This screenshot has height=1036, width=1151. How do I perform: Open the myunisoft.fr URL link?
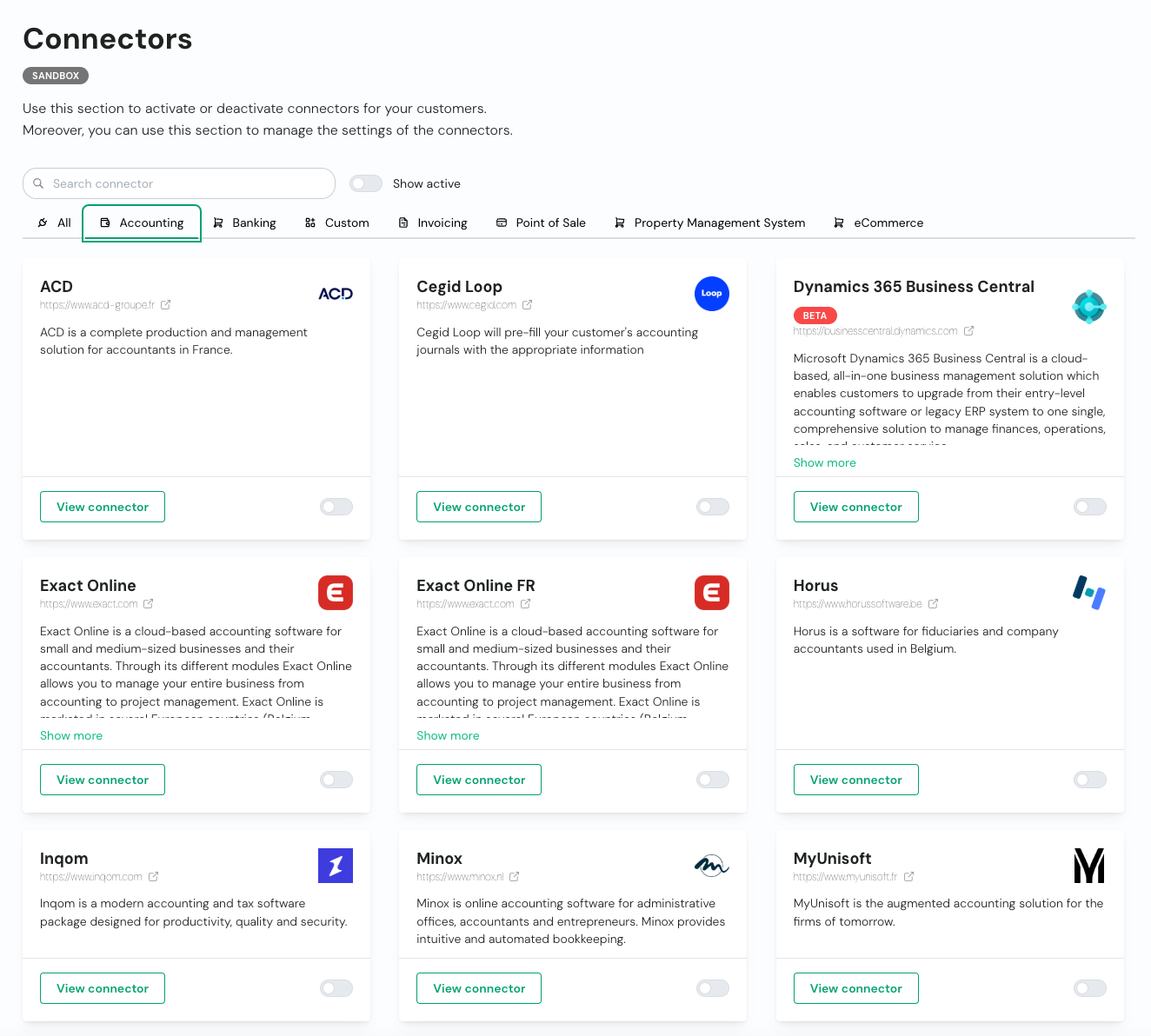pos(846,877)
